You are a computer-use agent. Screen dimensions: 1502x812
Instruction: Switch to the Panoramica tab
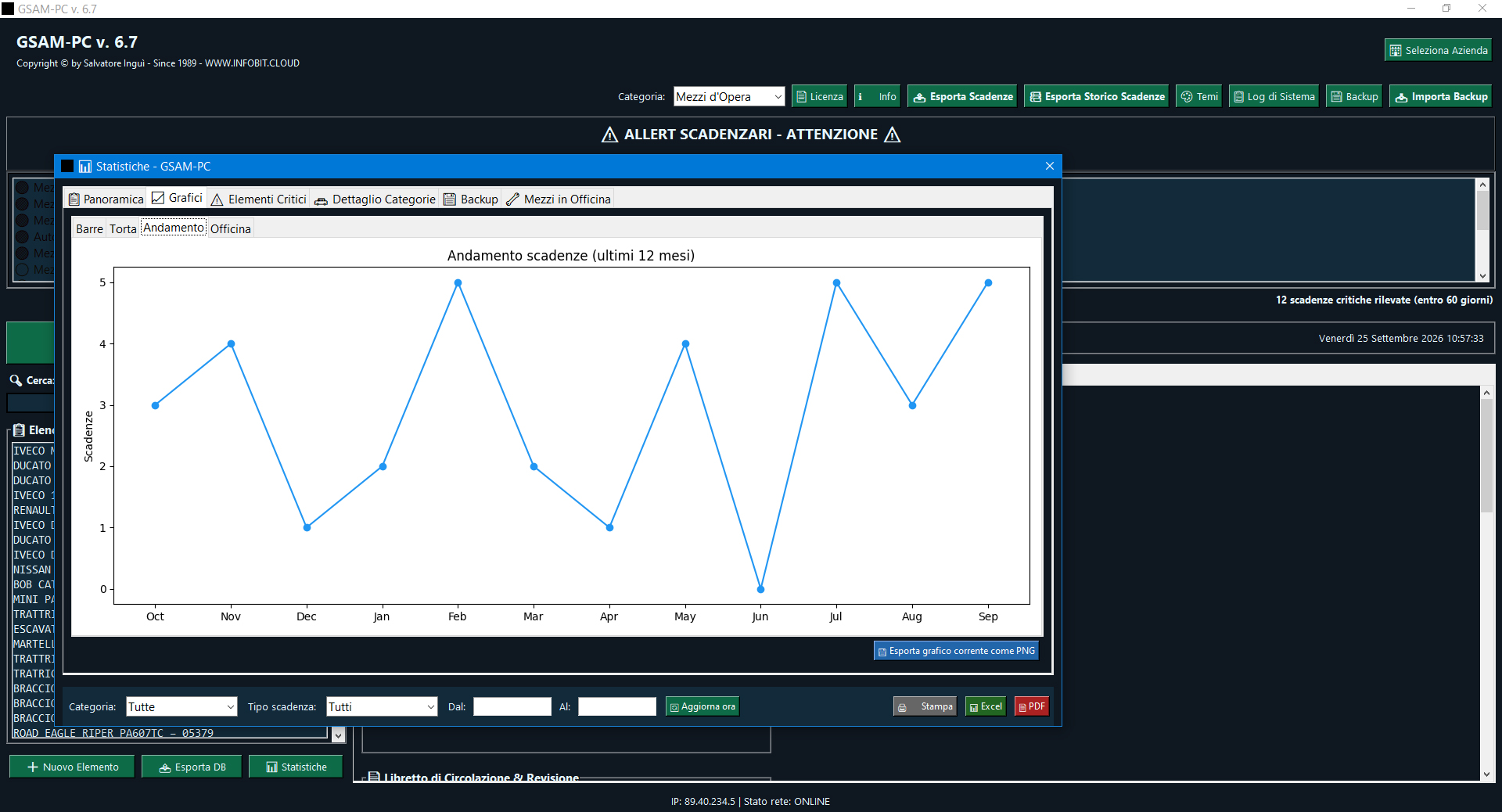(106, 199)
